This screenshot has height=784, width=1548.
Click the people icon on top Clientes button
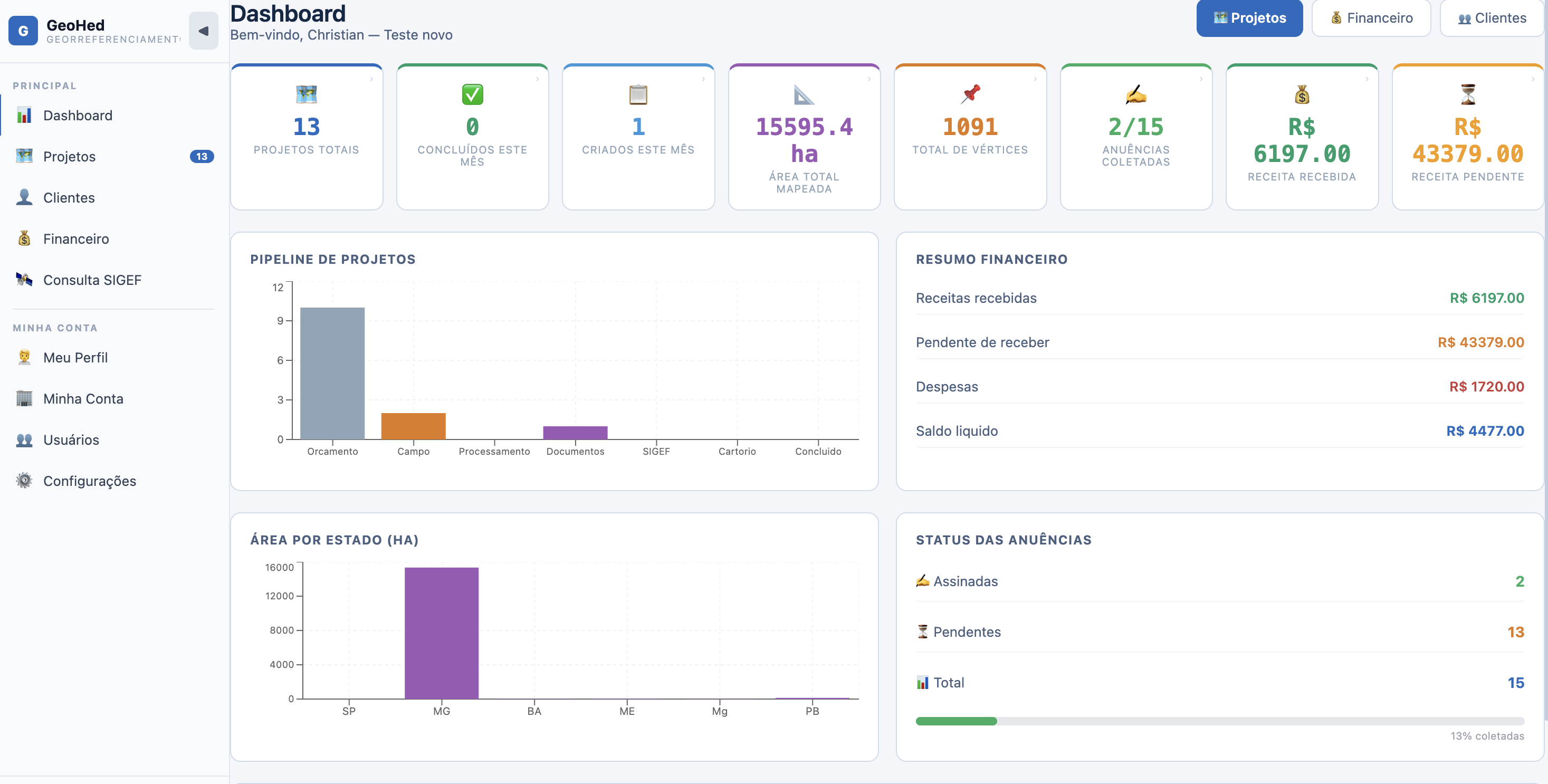1465,18
